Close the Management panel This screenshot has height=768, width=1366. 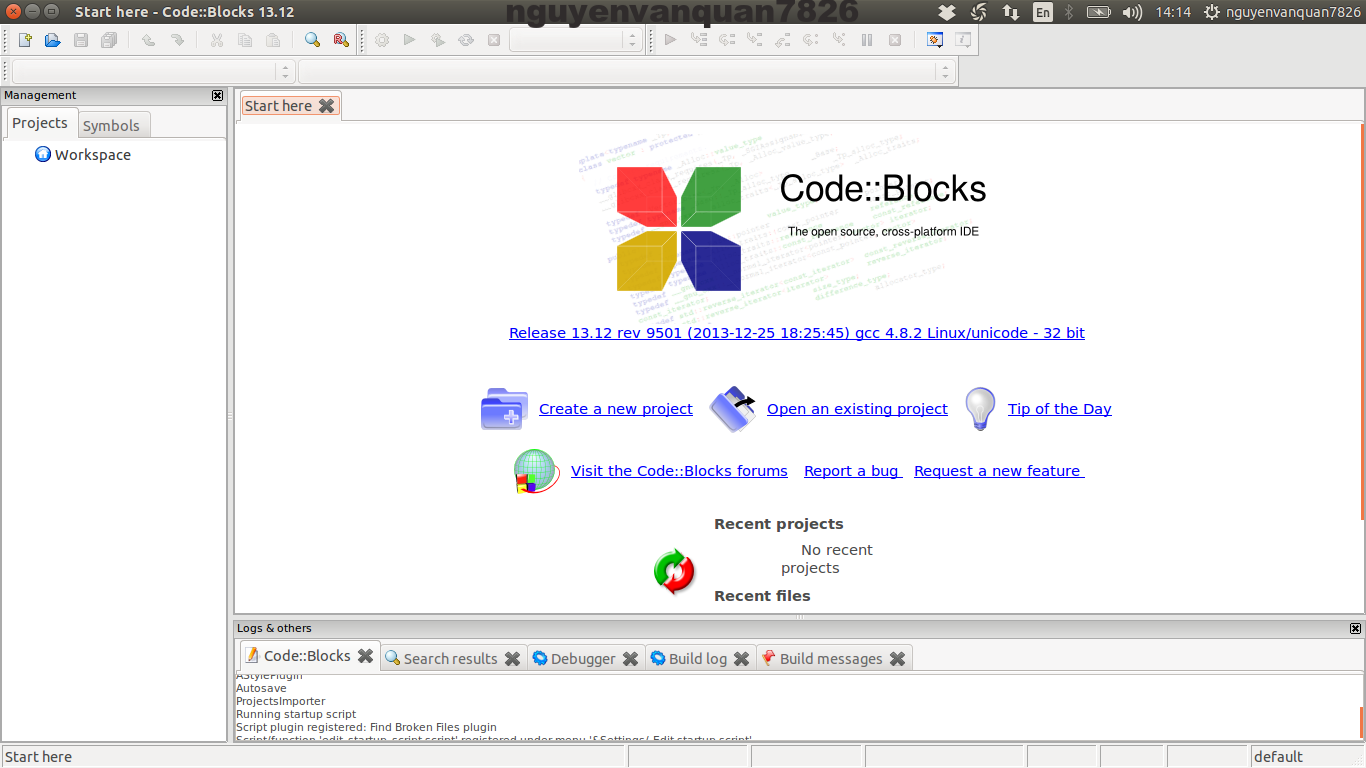tap(217, 96)
